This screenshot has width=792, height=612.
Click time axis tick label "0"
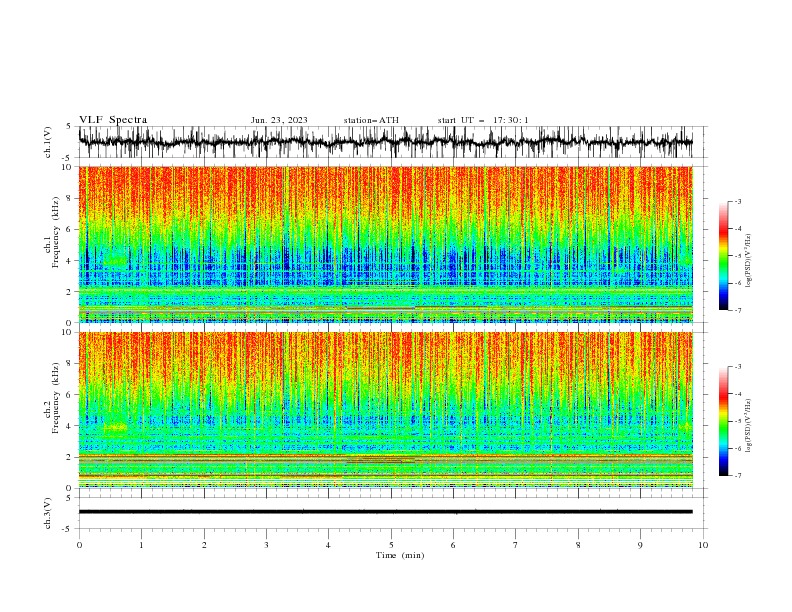[x=79, y=545]
